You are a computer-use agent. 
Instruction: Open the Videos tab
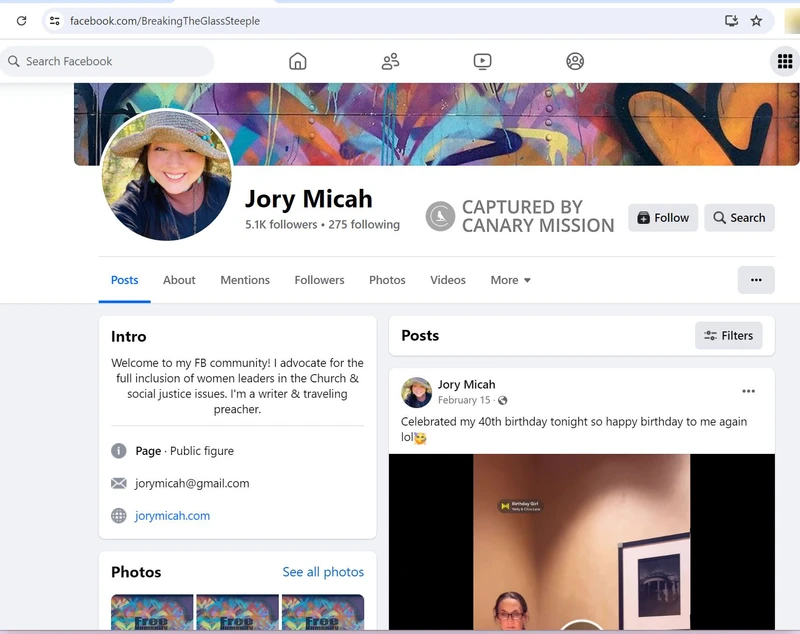pyautogui.click(x=447, y=280)
